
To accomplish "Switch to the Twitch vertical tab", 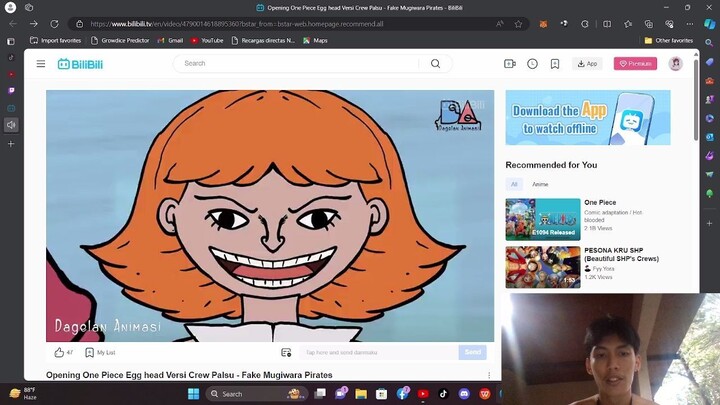I will pyautogui.click(x=11, y=90).
